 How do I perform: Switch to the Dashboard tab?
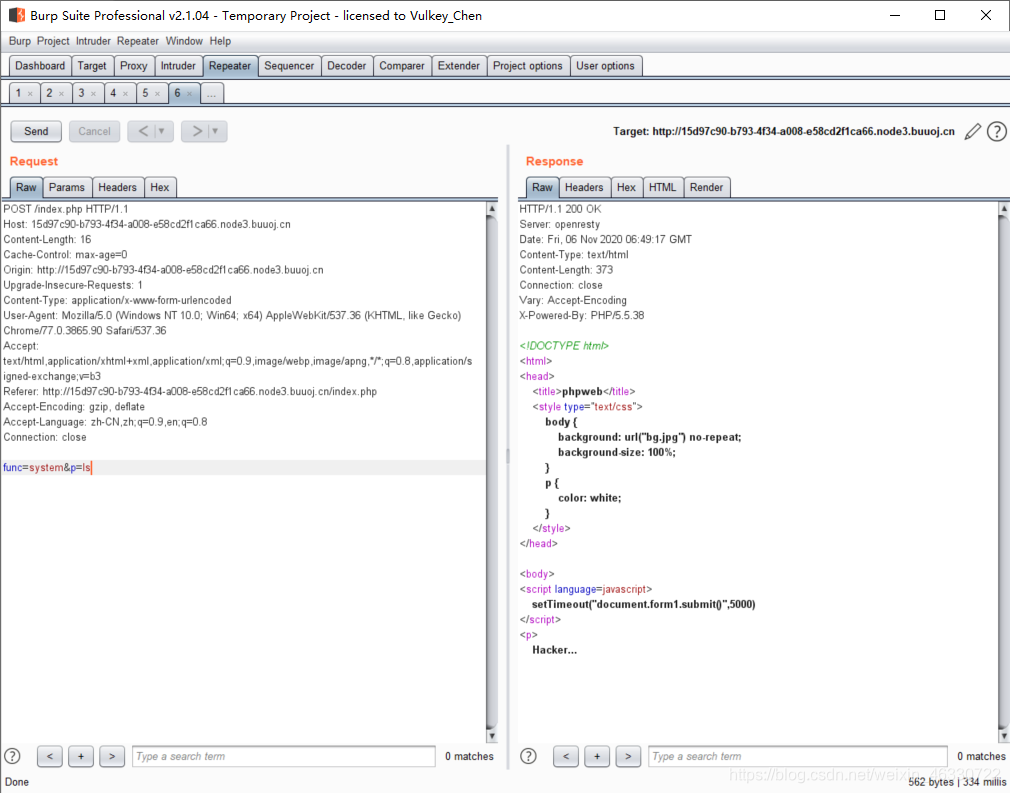click(x=40, y=66)
